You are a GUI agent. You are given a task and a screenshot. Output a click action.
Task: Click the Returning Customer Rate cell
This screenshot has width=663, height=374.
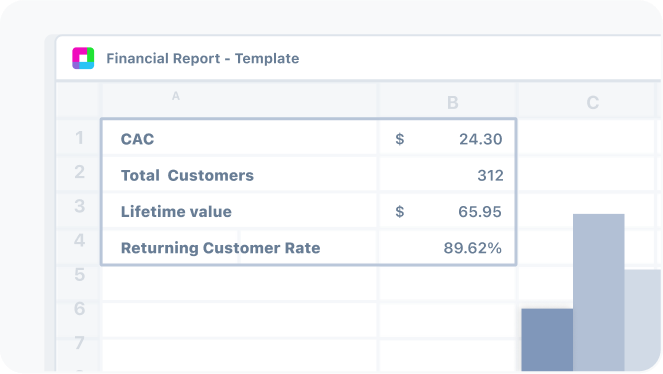239,248
